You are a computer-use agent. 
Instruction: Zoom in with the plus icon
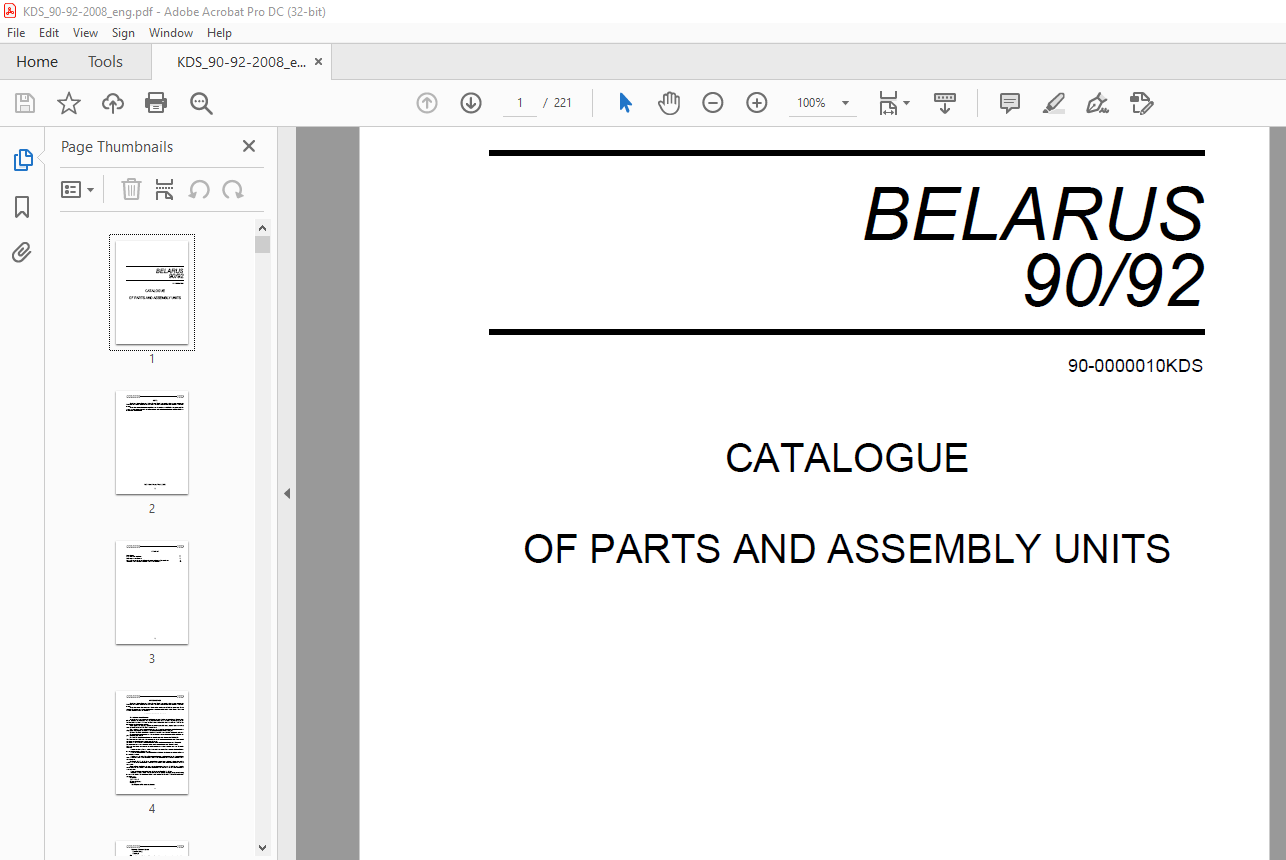[x=757, y=103]
